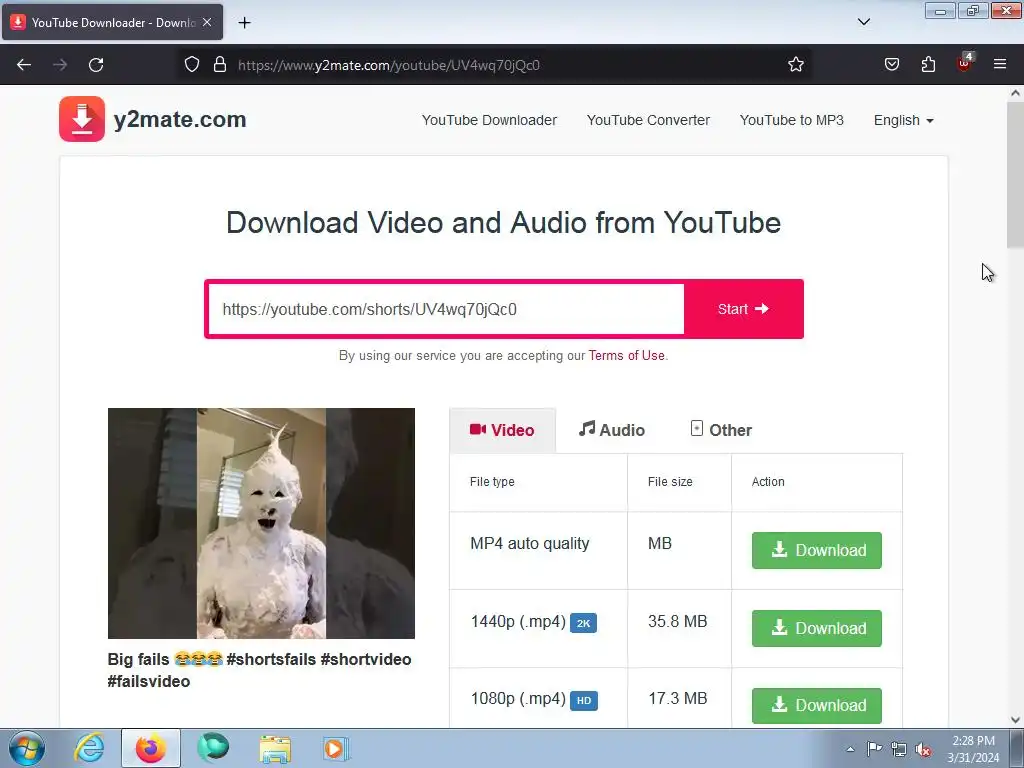The height and width of the screenshot is (768, 1024).
Task: Click the 2K quality badge
Action: point(583,623)
